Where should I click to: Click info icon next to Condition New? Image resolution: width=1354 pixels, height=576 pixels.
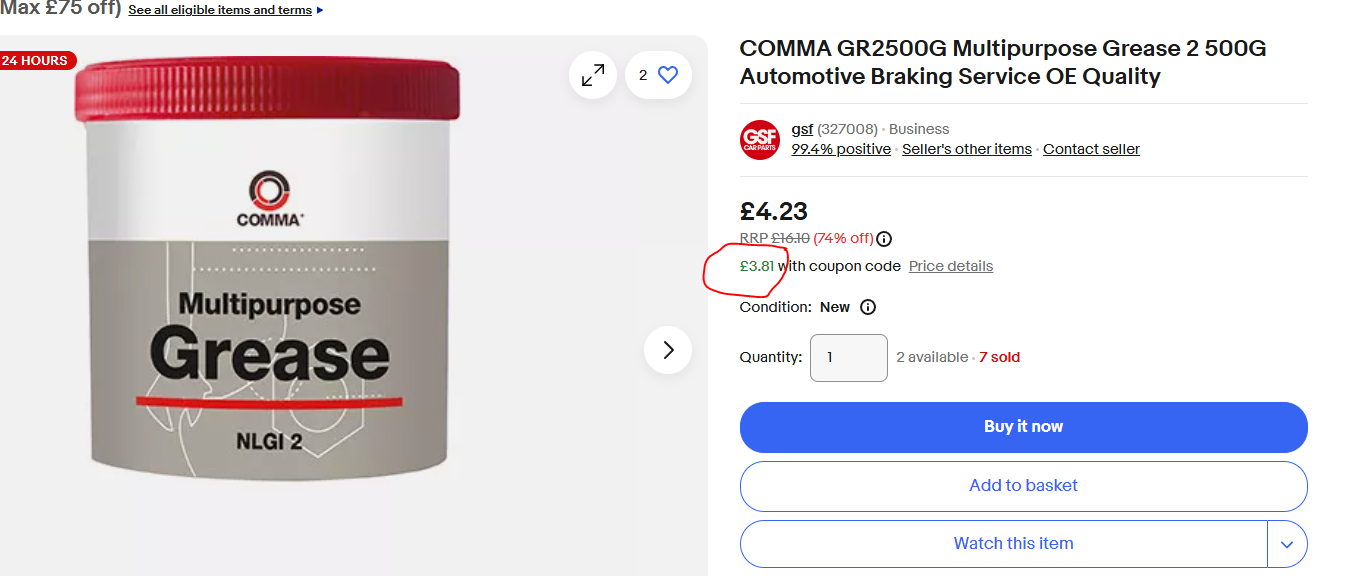pyautogui.click(x=868, y=307)
